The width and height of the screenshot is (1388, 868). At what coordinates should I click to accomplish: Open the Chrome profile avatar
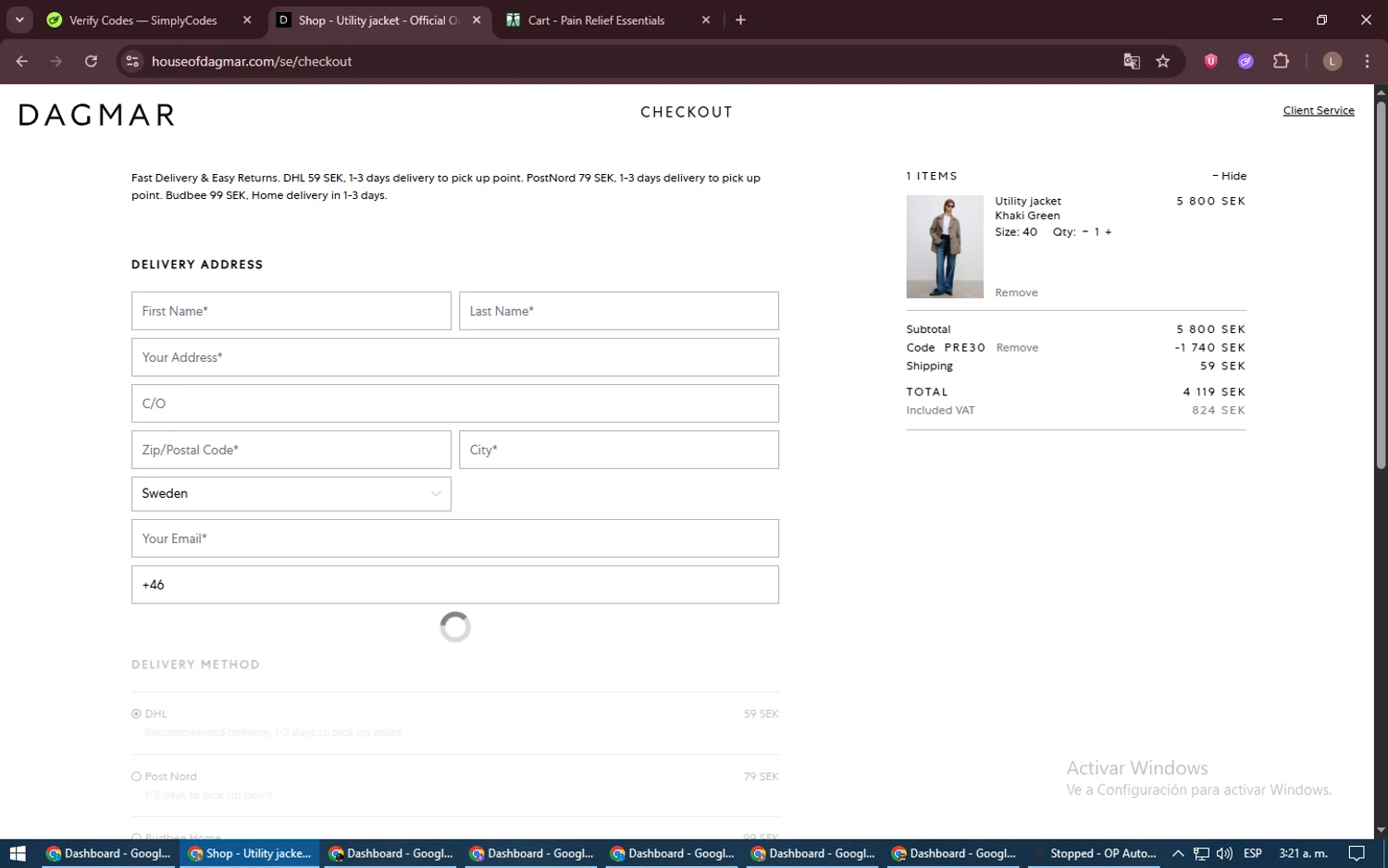tap(1332, 61)
